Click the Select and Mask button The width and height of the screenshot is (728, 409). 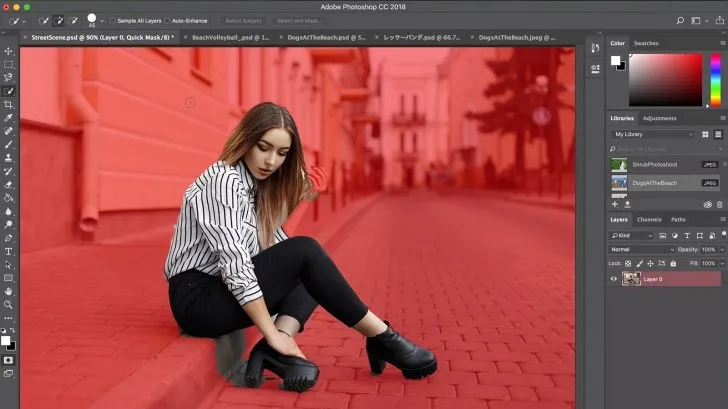(x=298, y=20)
